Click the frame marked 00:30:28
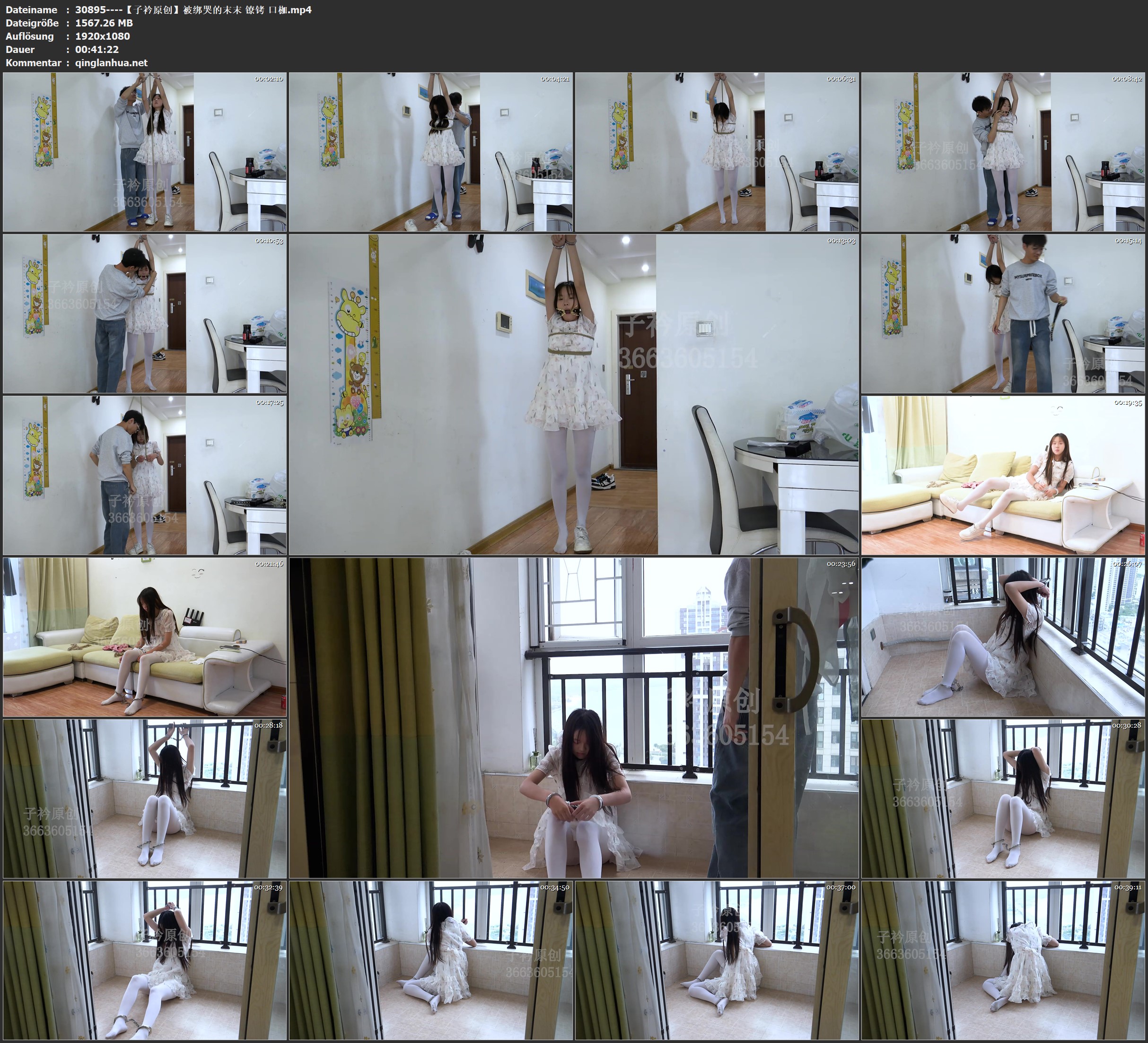The height and width of the screenshot is (1043, 1148). 1003,799
